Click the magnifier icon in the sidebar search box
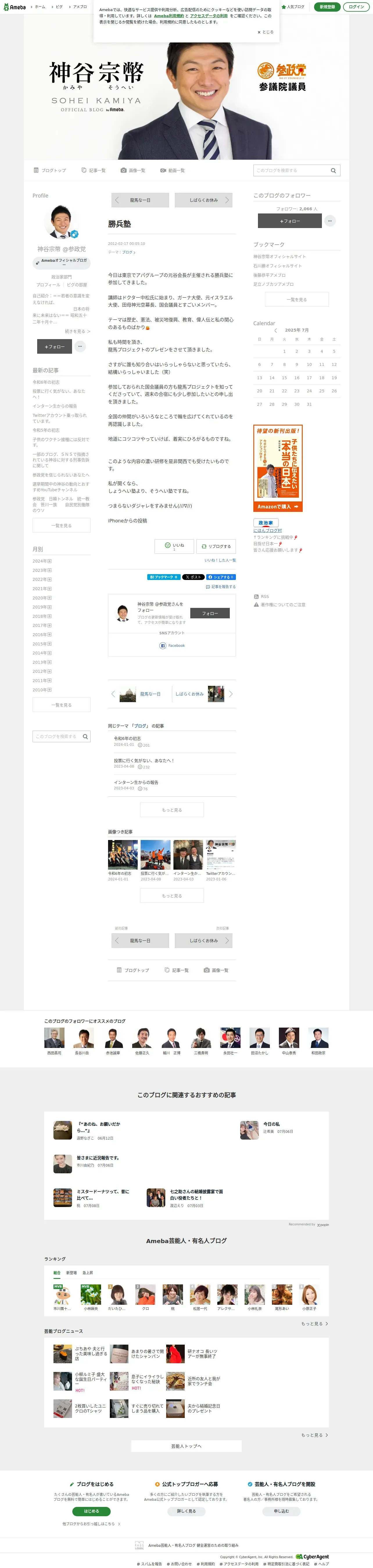Screen dimensions: 373x1568 (85, 736)
